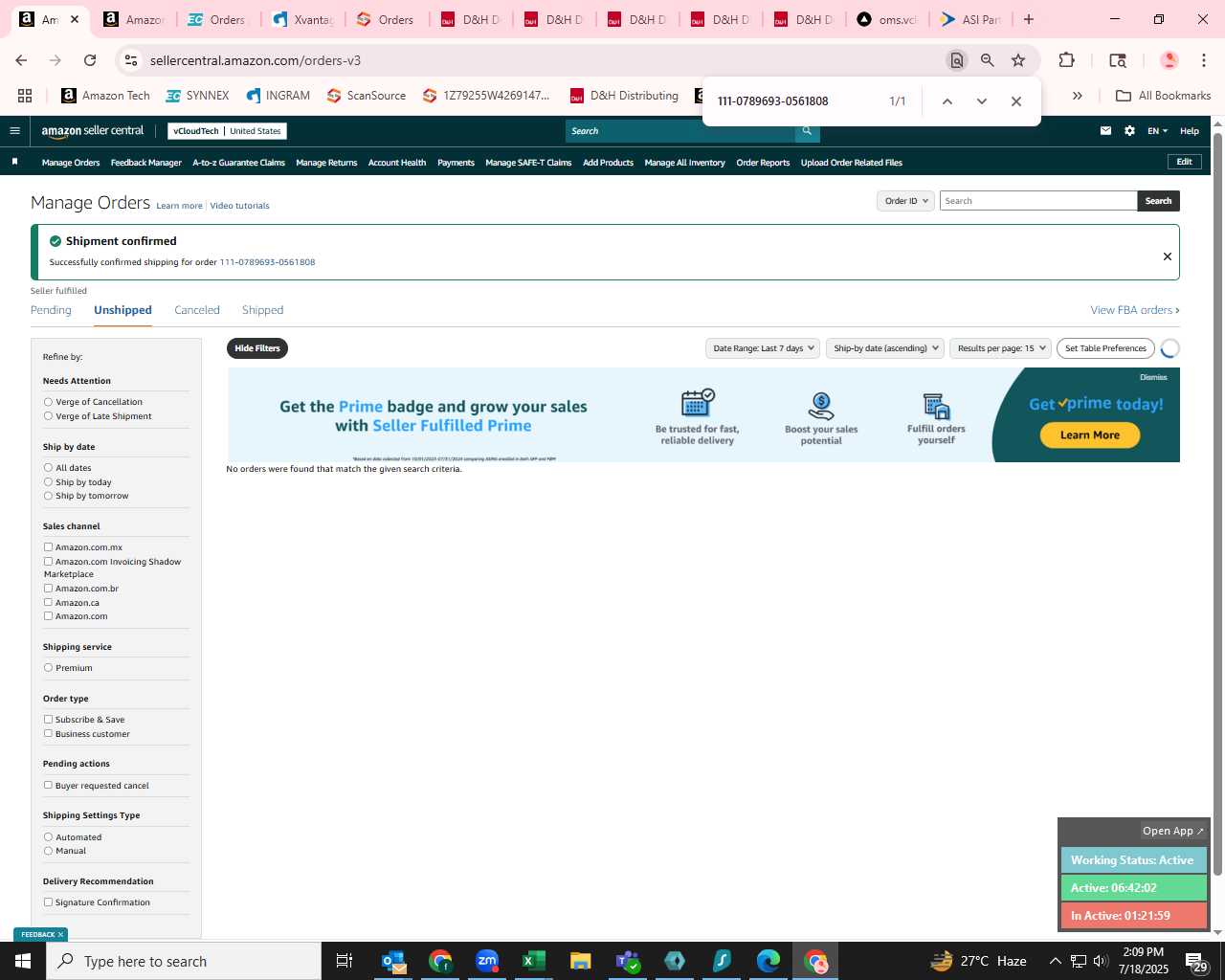Check the Subscribe & Save checkbox
Screen dimensions: 1225x980
pyautogui.click(x=48, y=720)
